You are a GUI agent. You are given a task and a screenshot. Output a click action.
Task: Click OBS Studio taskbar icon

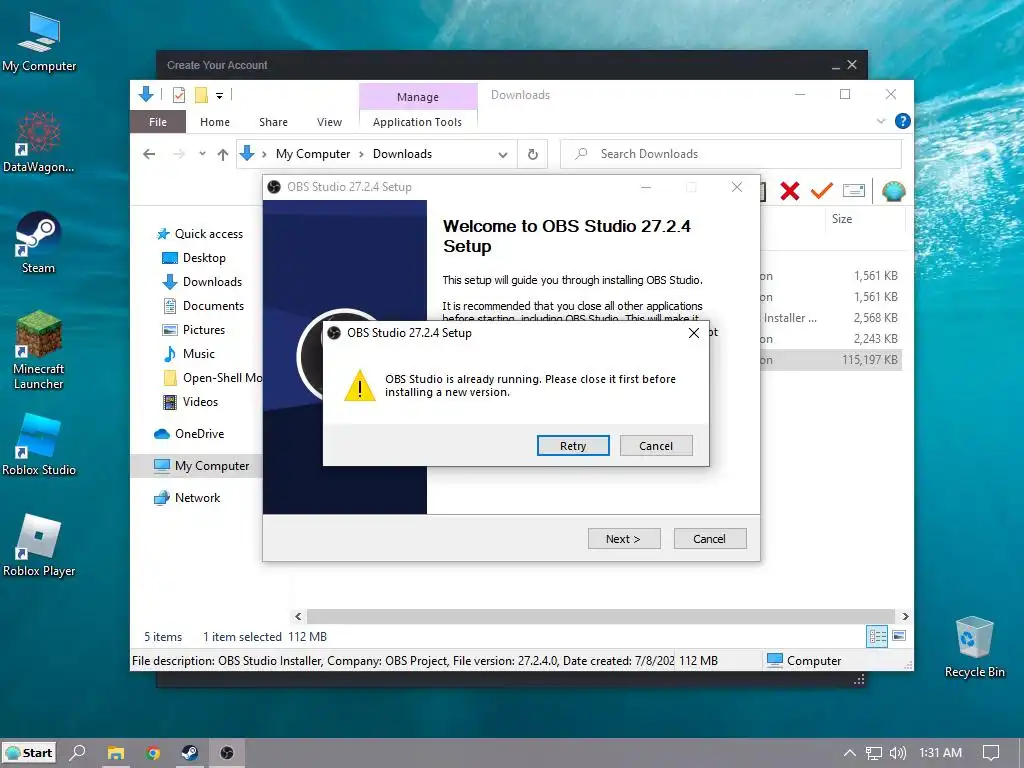[227, 753]
